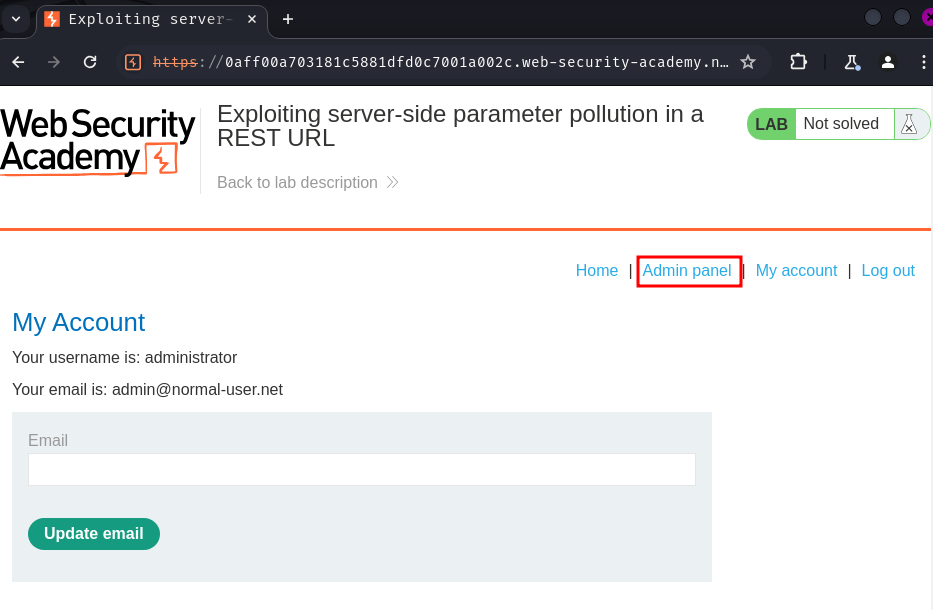Open the Admin panel link
The height and width of the screenshot is (610, 933).
[x=687, y=271]
